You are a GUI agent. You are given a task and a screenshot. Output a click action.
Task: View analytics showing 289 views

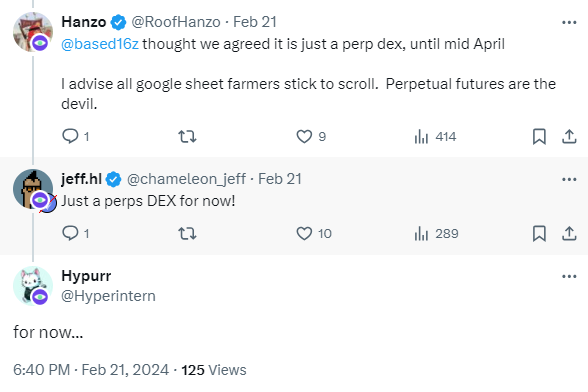(x=436, y=234)
